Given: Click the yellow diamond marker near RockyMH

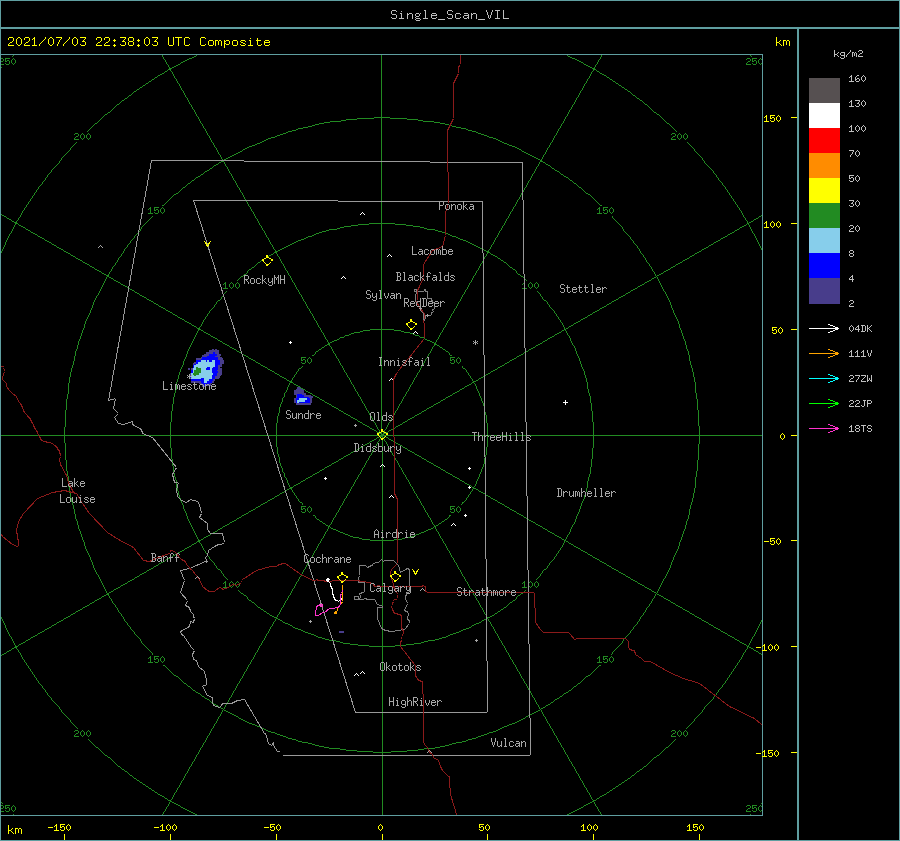Looking at the screenshot, I should [x=267, y=261].
